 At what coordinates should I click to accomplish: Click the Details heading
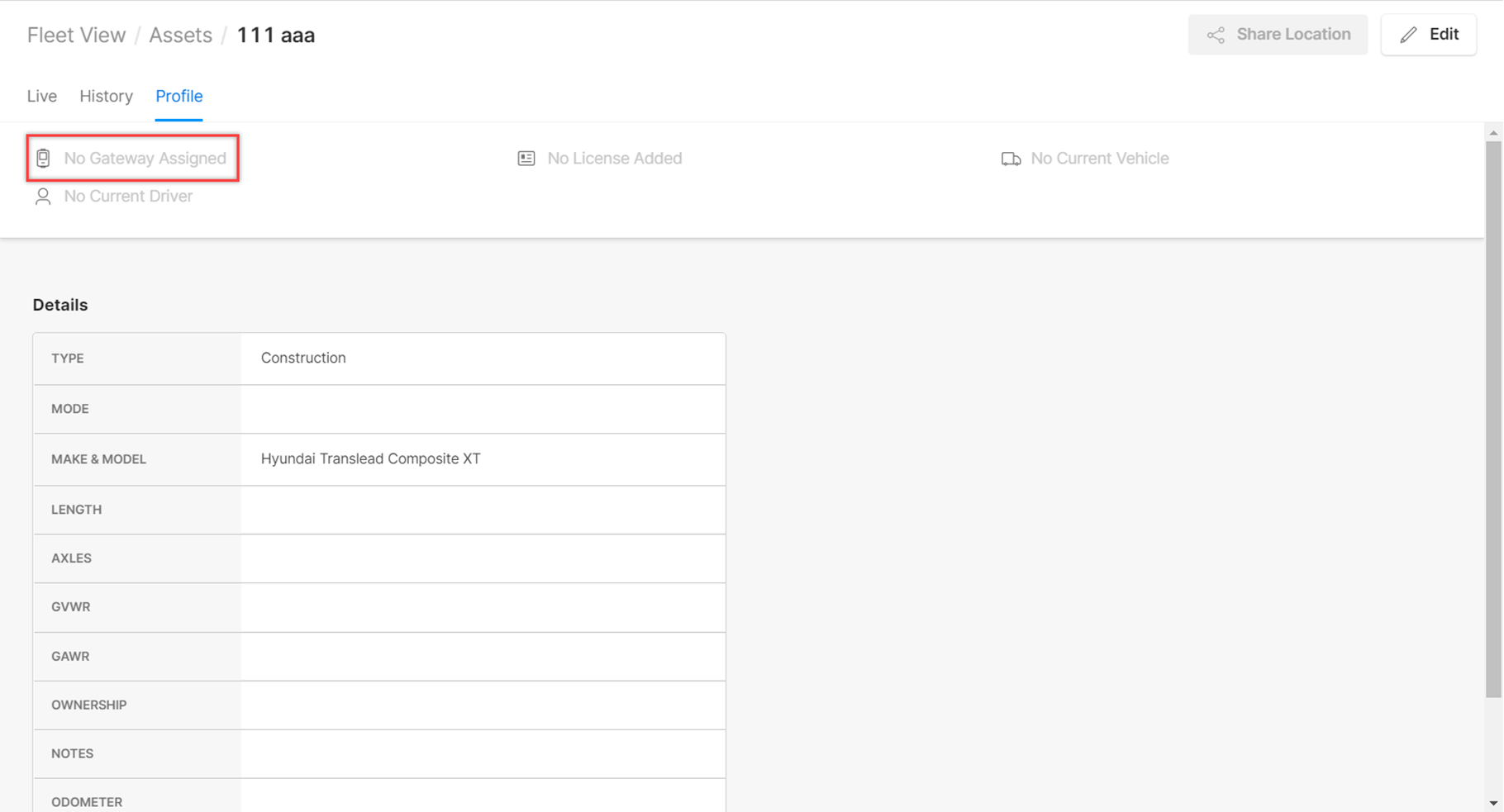60,305
